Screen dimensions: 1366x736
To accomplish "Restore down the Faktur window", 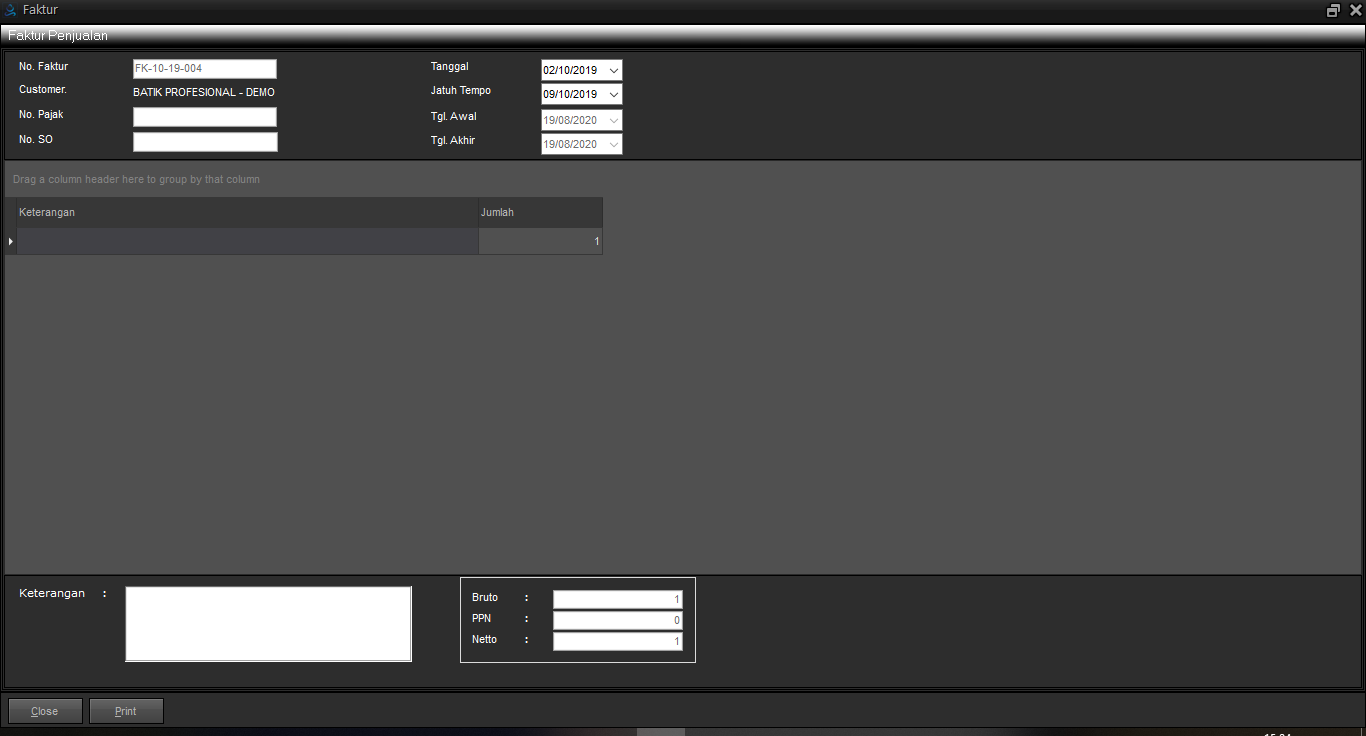I will 1333,10.
